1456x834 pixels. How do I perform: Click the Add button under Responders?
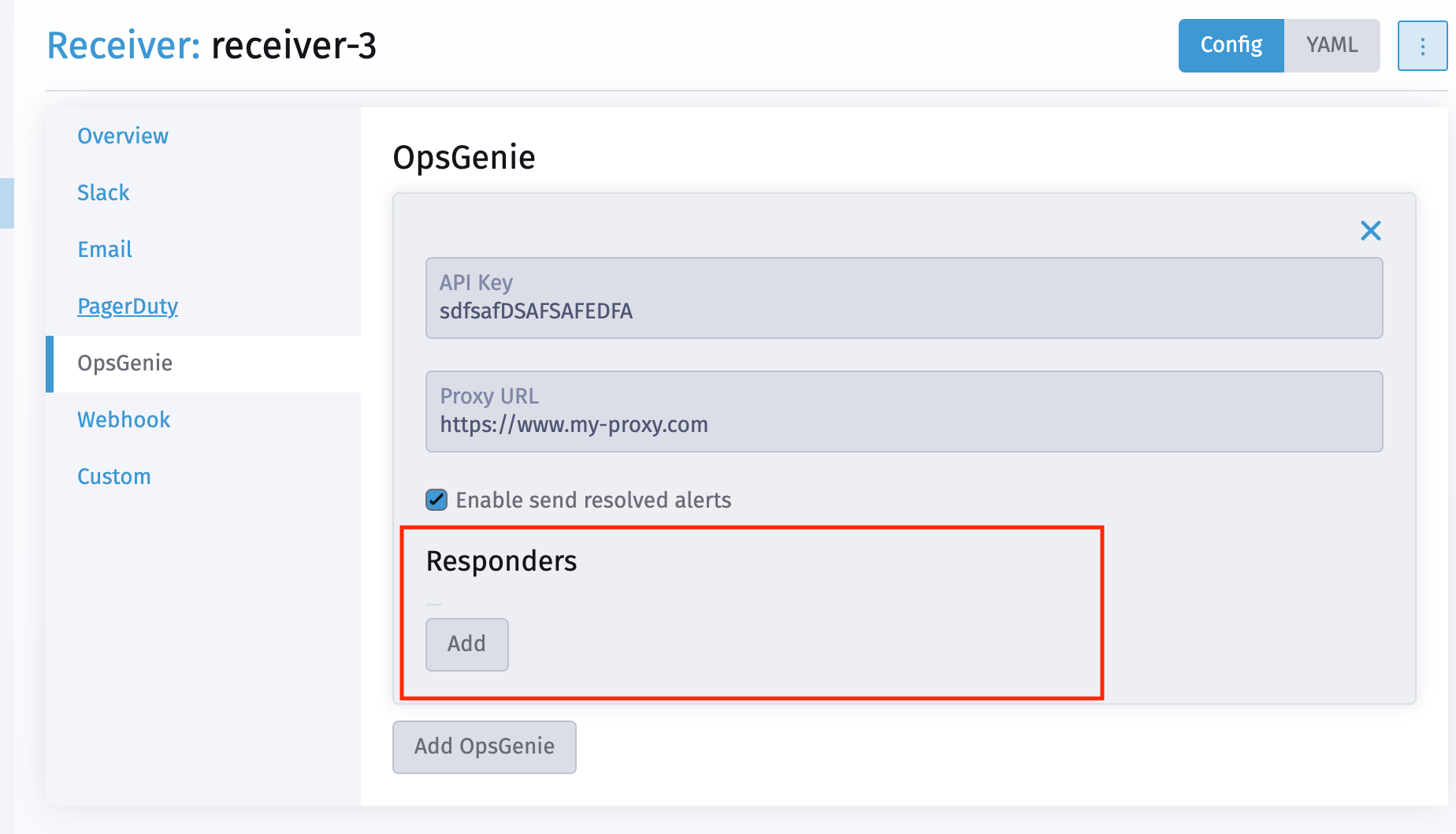(x=466, y=644)
